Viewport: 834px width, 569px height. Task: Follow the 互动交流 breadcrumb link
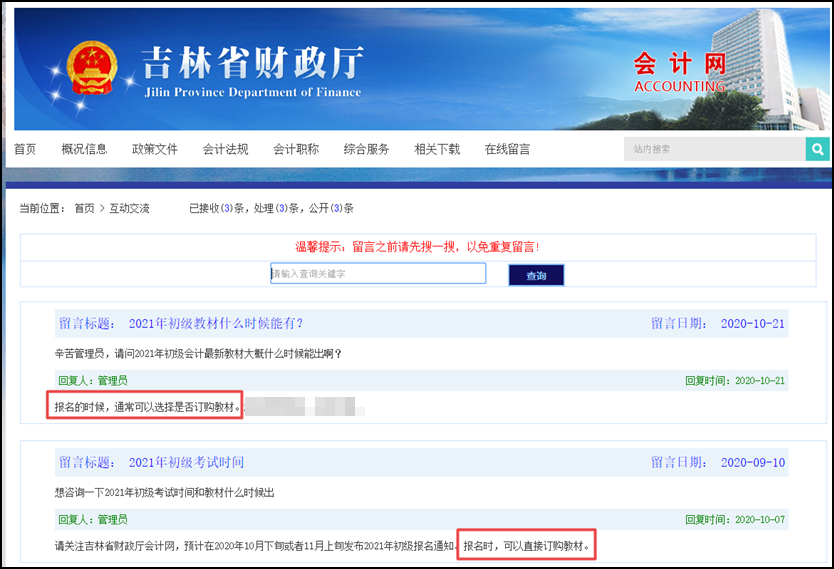point(129,208)
